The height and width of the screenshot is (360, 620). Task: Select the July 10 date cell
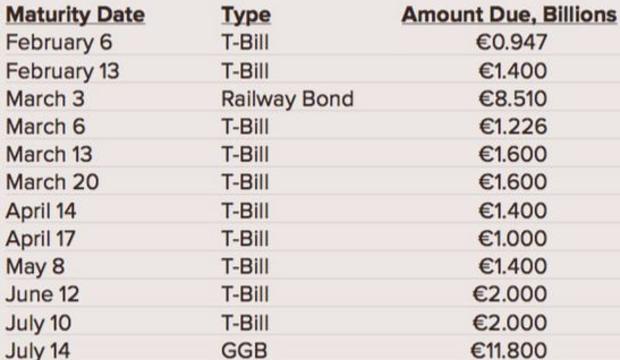[x=39, y=323]
